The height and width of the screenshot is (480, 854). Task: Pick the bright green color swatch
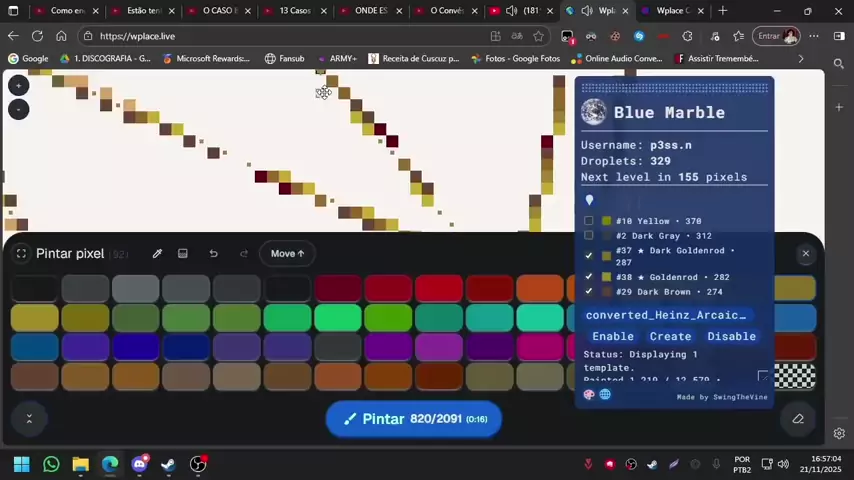point(337,318)
